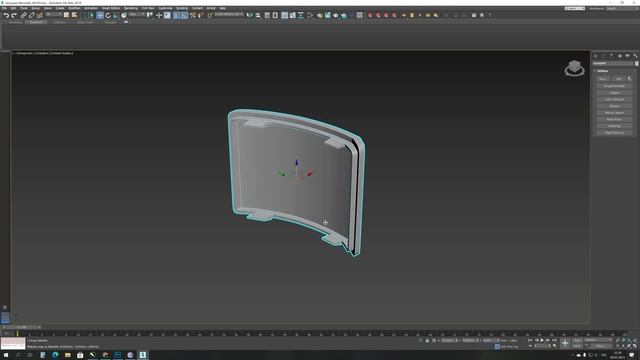Toggle the Spinner Snap button
Image resolution: width=640 pixels, height=360 pixels.
(201, 15)
